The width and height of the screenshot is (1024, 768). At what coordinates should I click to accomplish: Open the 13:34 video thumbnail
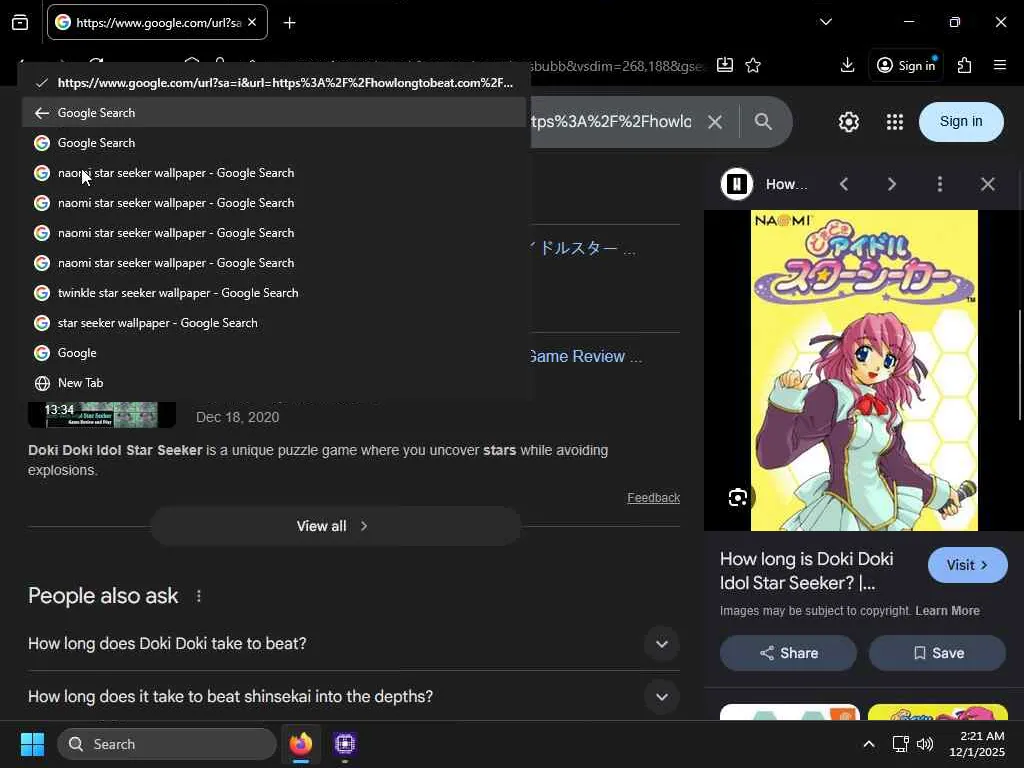tap(102, 415)
